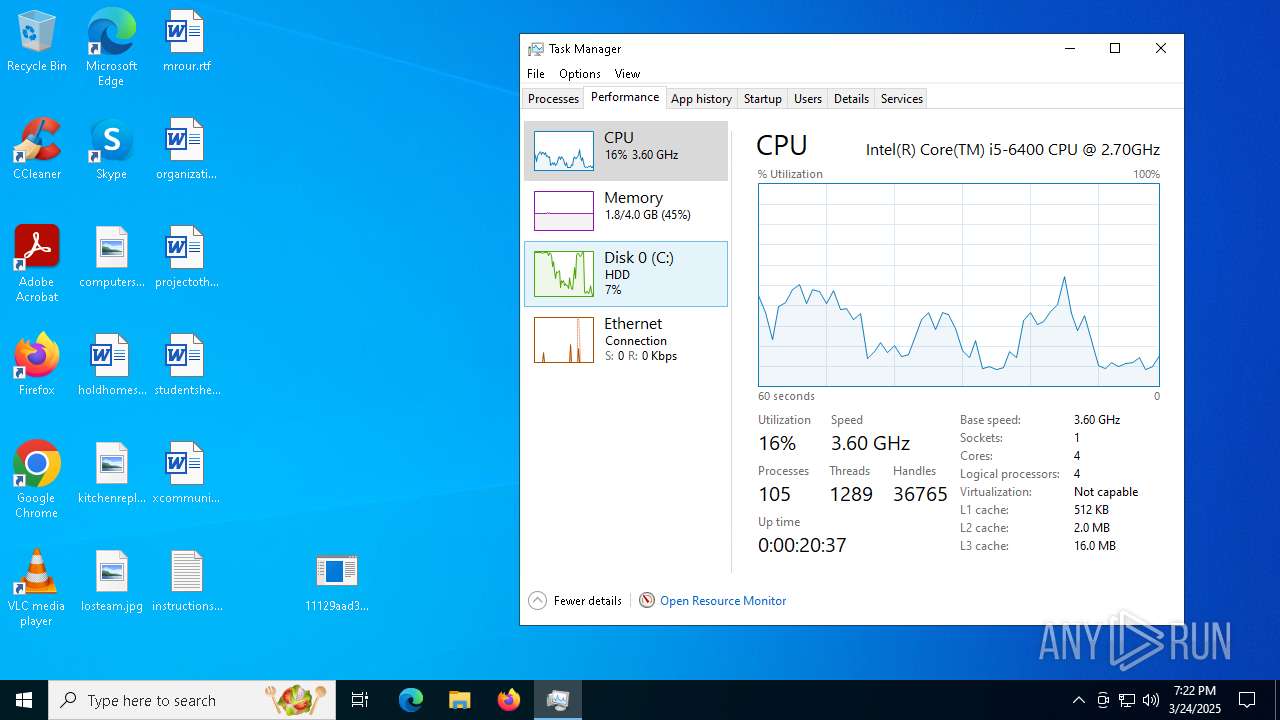Open the Recycle Bin desktop icon
This screenshot has width=1280, height=720.
click(x=37, y=42)
